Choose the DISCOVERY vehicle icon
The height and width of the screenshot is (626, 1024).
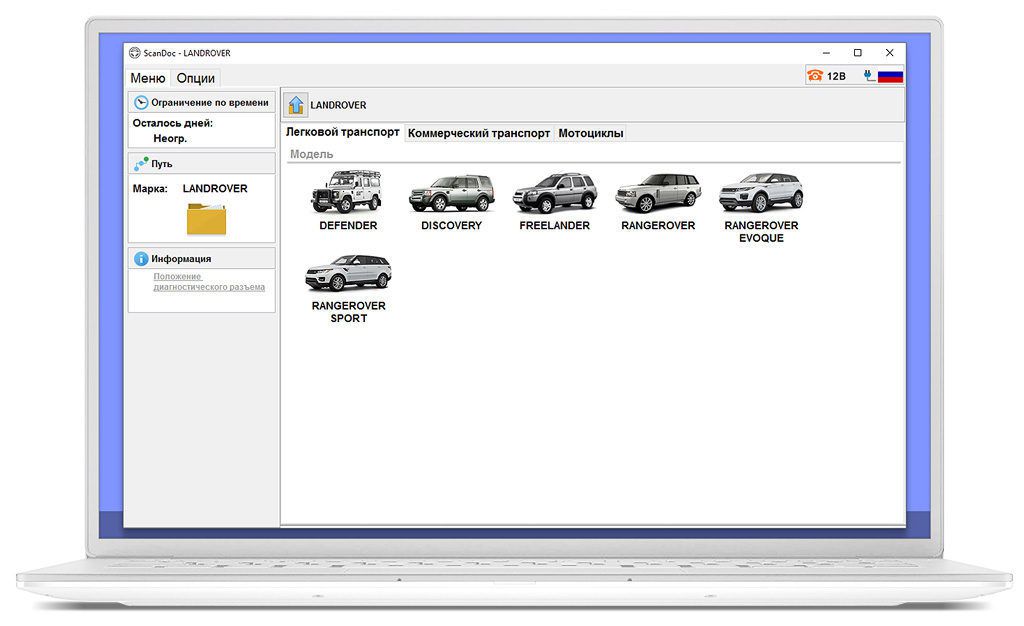[x=451, y=193]
